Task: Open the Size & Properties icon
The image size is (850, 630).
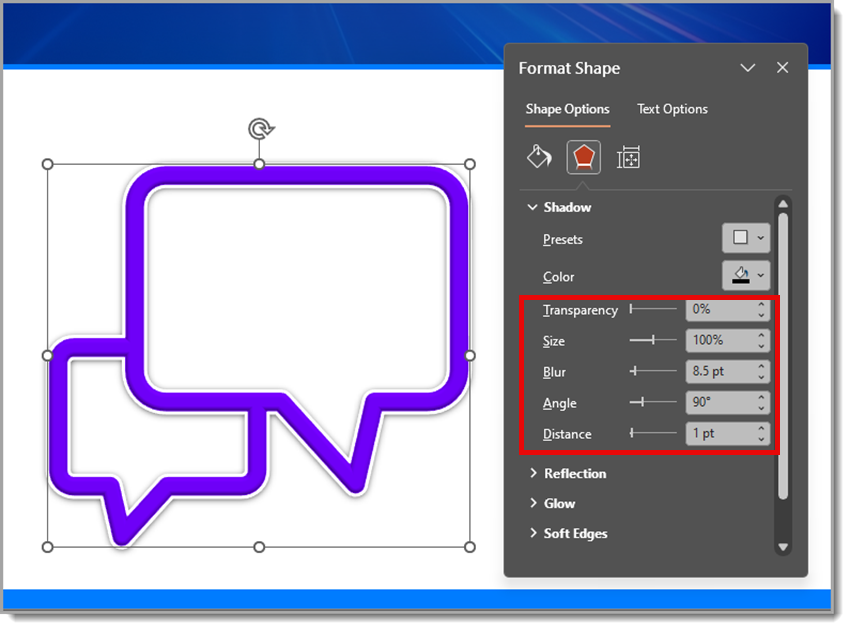Action: 628,157
